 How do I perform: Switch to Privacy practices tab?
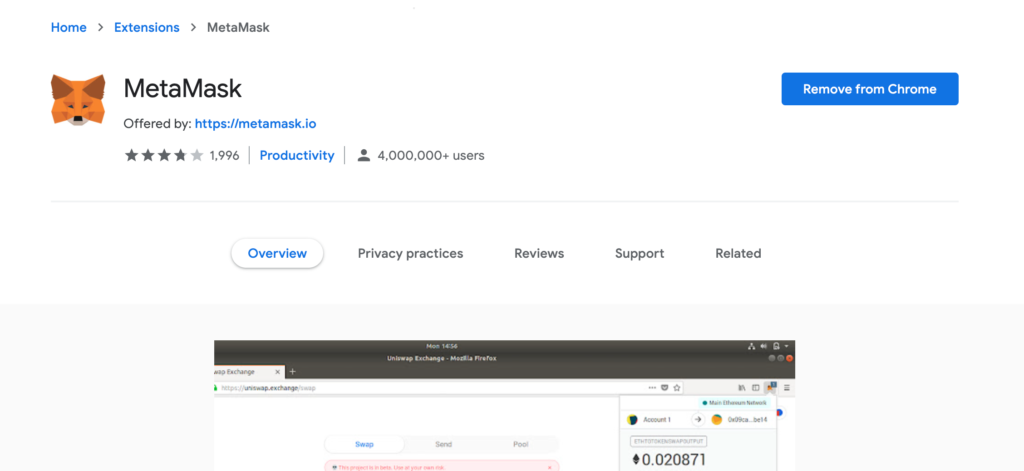[411, 253]
